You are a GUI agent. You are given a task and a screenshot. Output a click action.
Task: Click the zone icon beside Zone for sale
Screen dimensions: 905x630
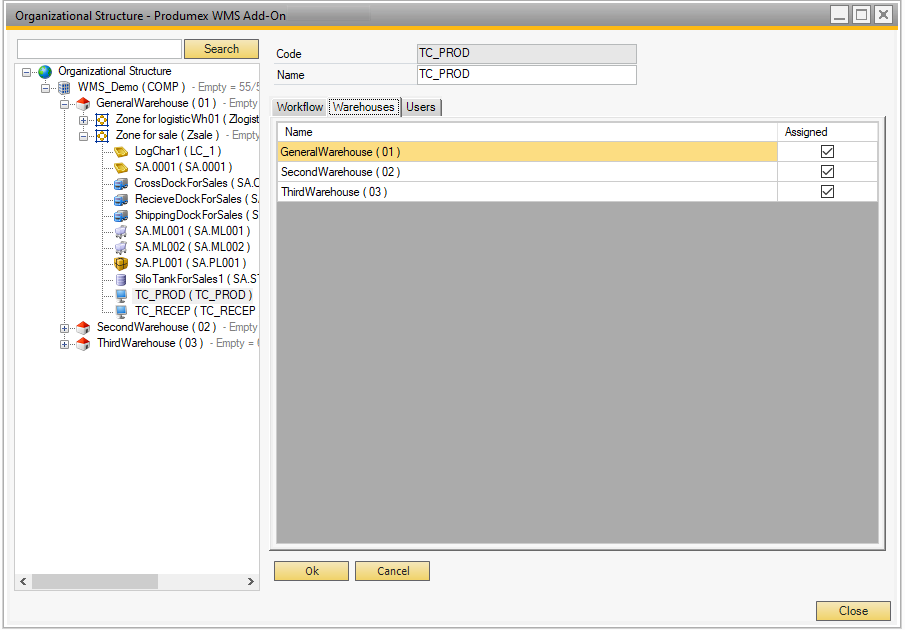102,135
